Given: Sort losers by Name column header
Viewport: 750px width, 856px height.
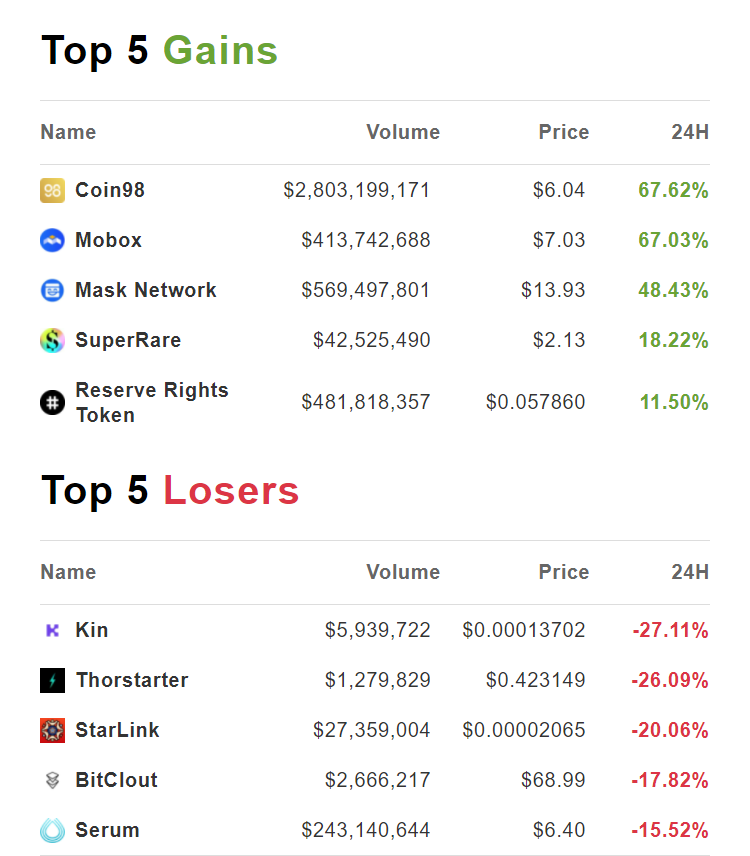Looking at the screenshot, I should tap(68, 572).
